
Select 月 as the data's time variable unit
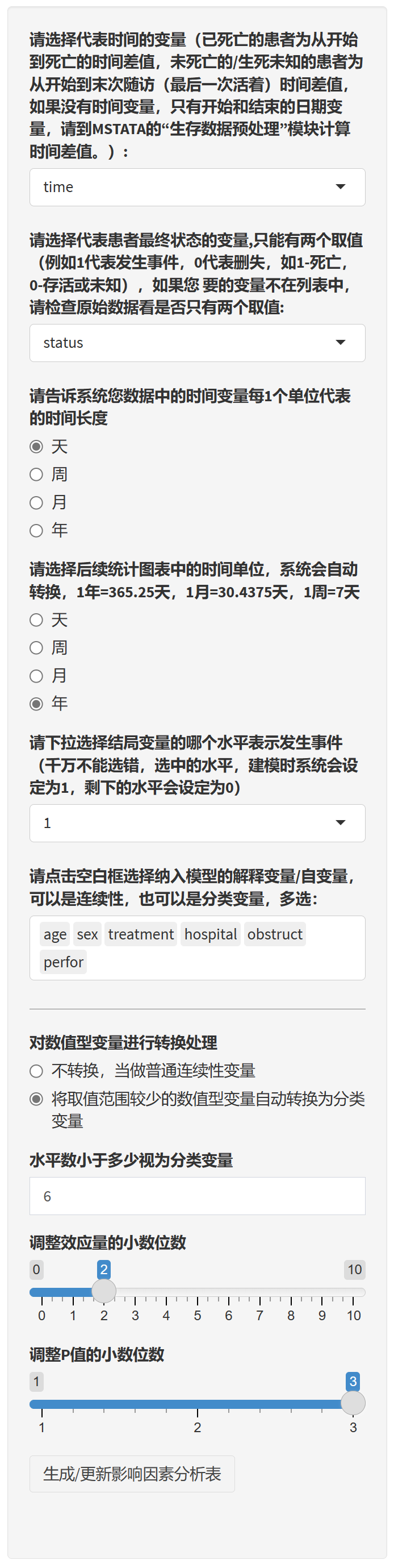[x=36, y=502]
